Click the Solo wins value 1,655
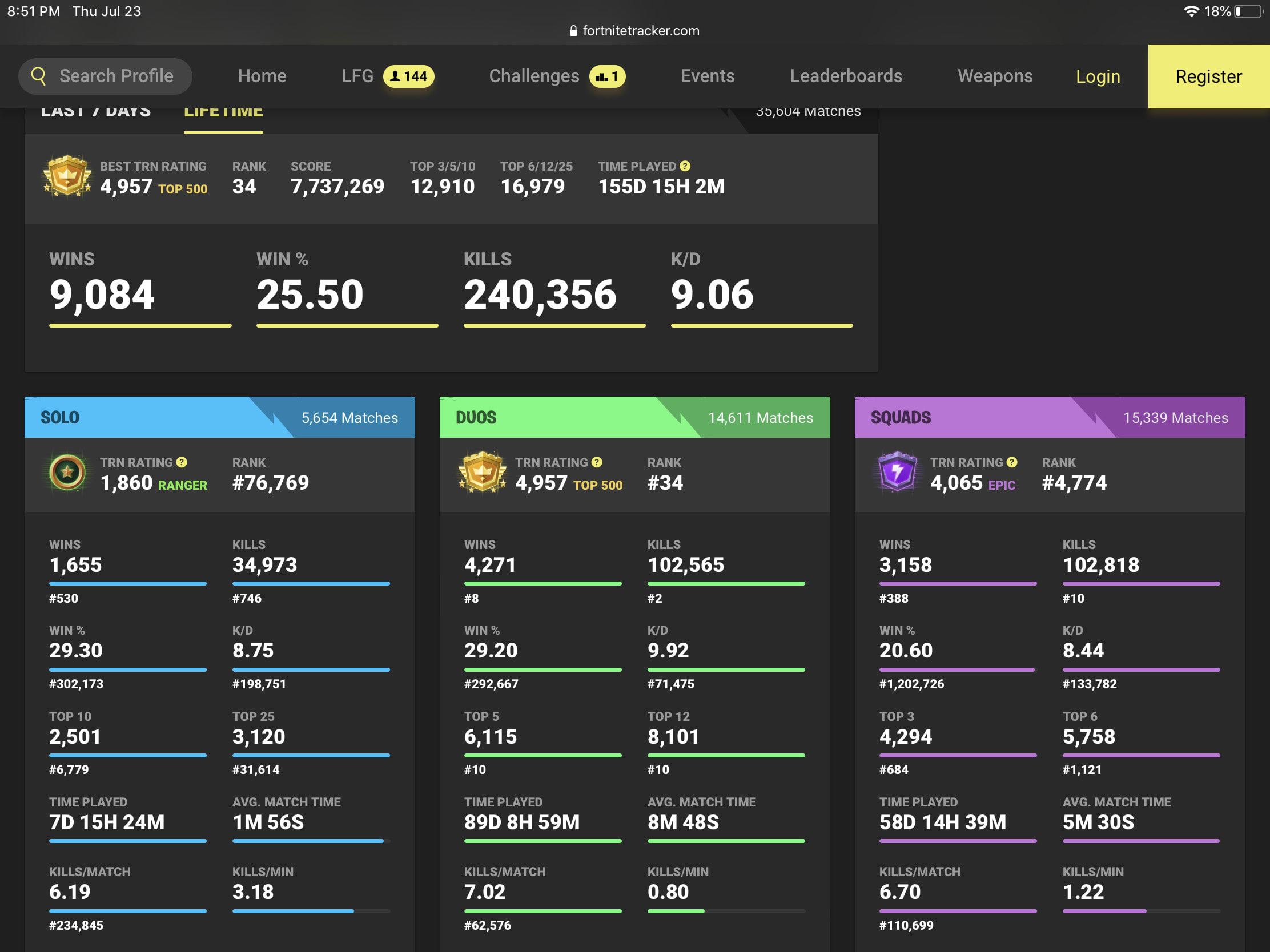1270x952 pixels. [75, 565]
